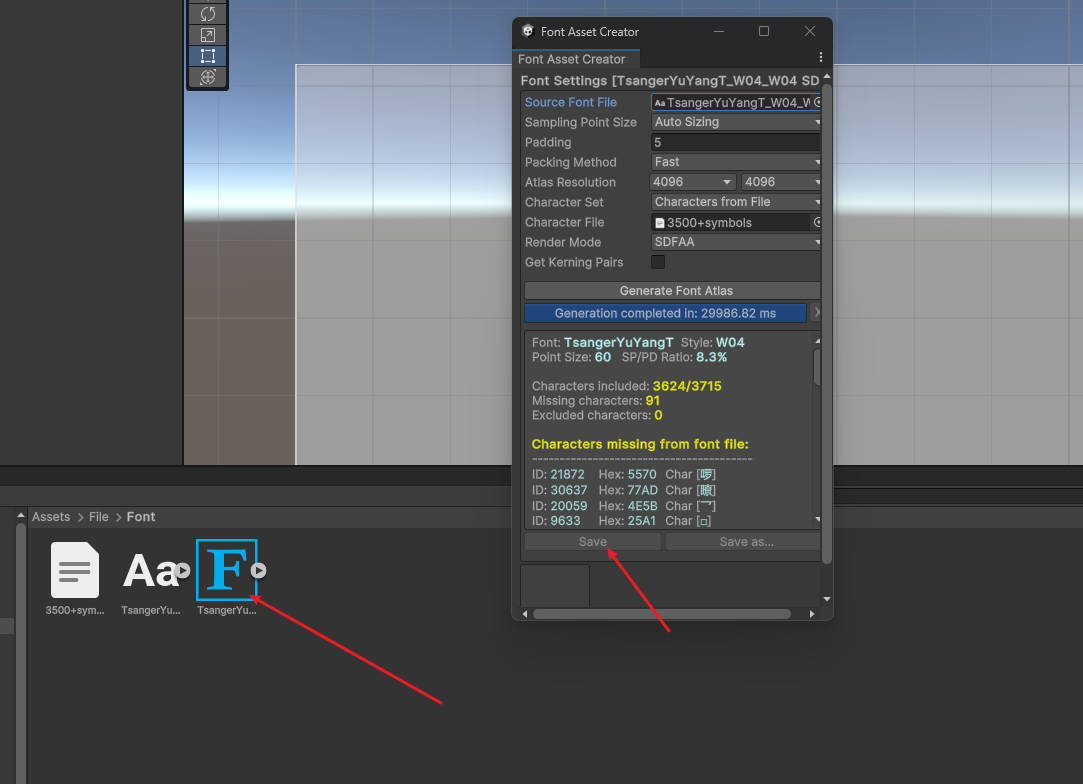Open Assets in the project breadcrumb

(x=50, y=516)
